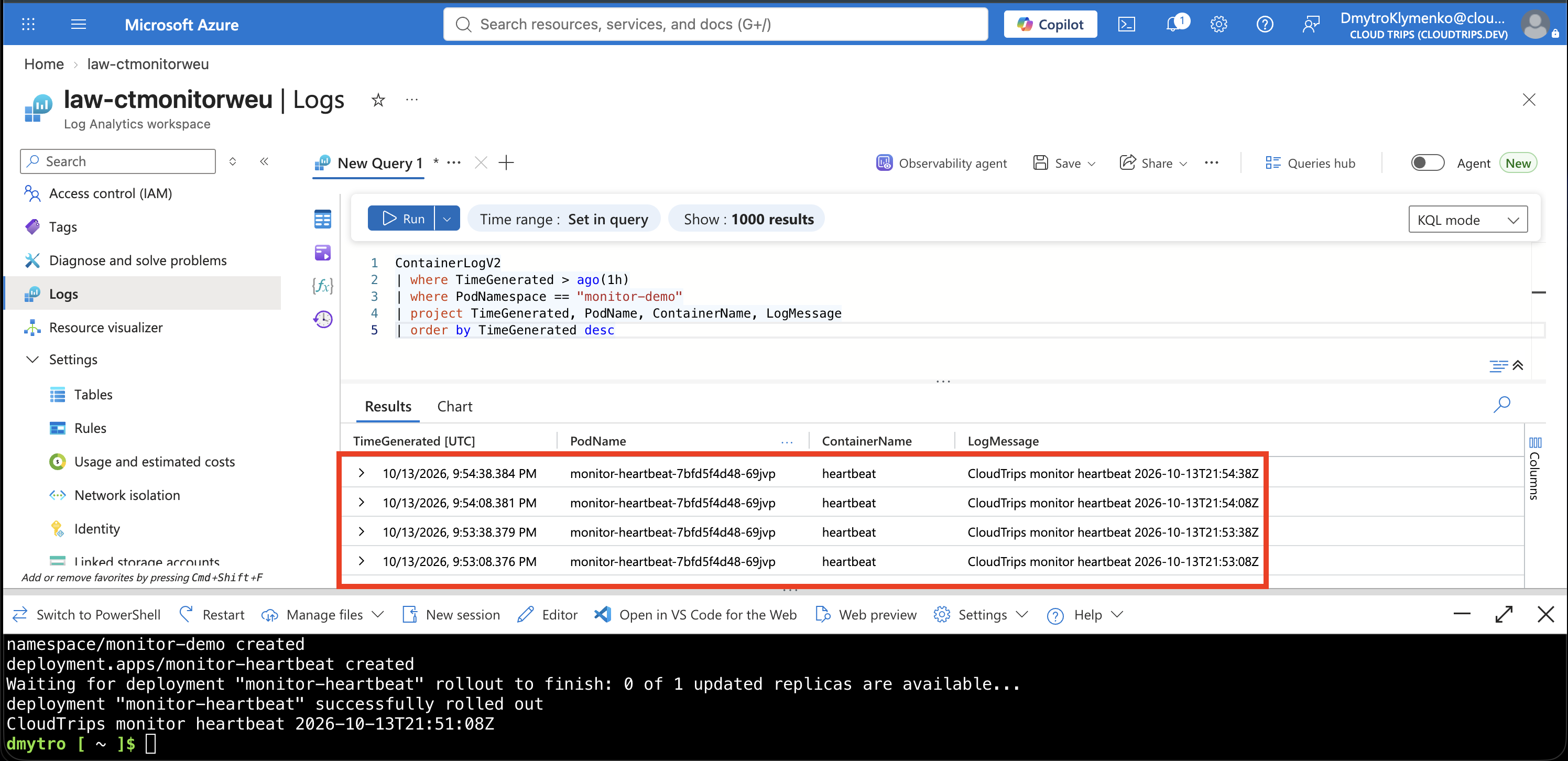Open Tables under Settings
Screen dimensions: 1568x761
[93, 394]
